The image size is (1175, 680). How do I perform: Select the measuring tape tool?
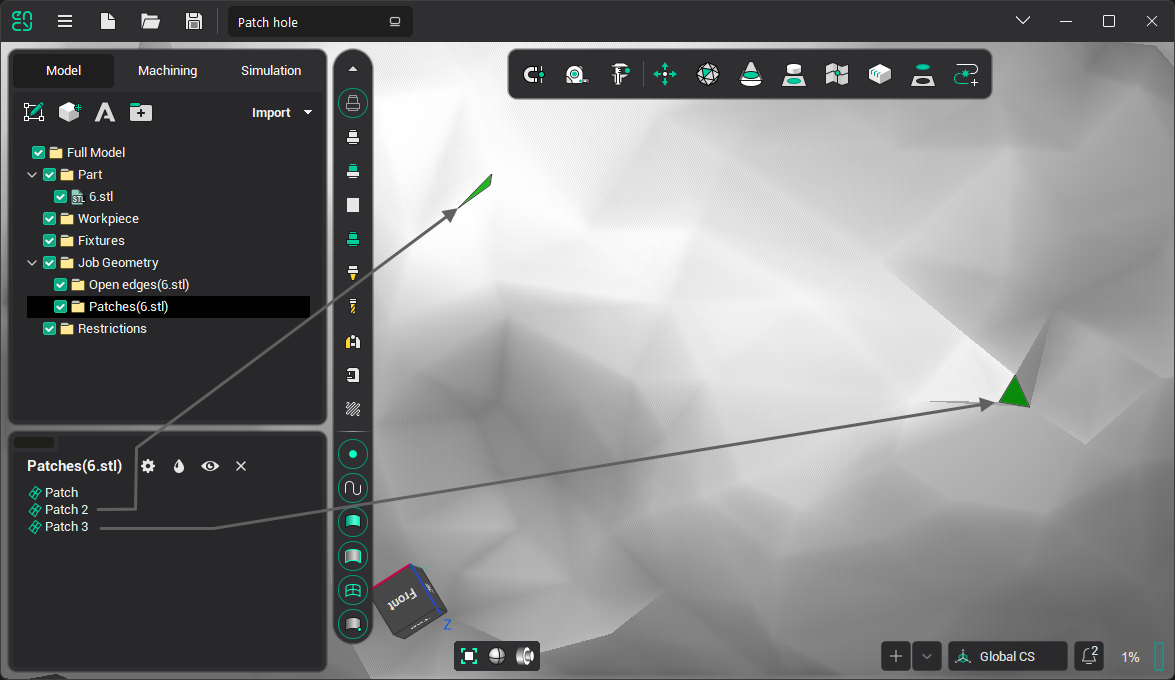click(576, 73)
